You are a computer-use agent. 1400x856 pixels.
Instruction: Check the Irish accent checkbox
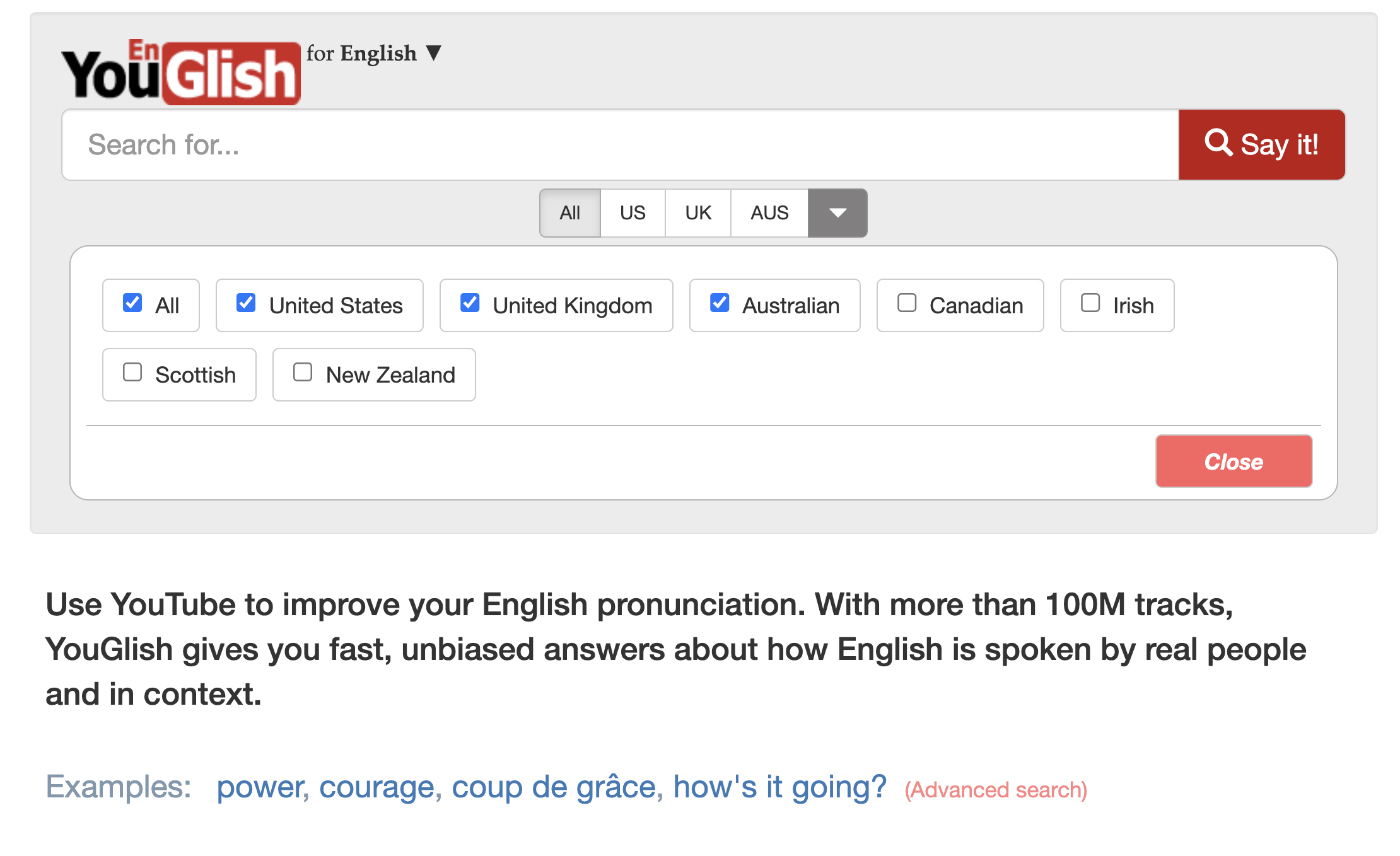click(1090, 303)
